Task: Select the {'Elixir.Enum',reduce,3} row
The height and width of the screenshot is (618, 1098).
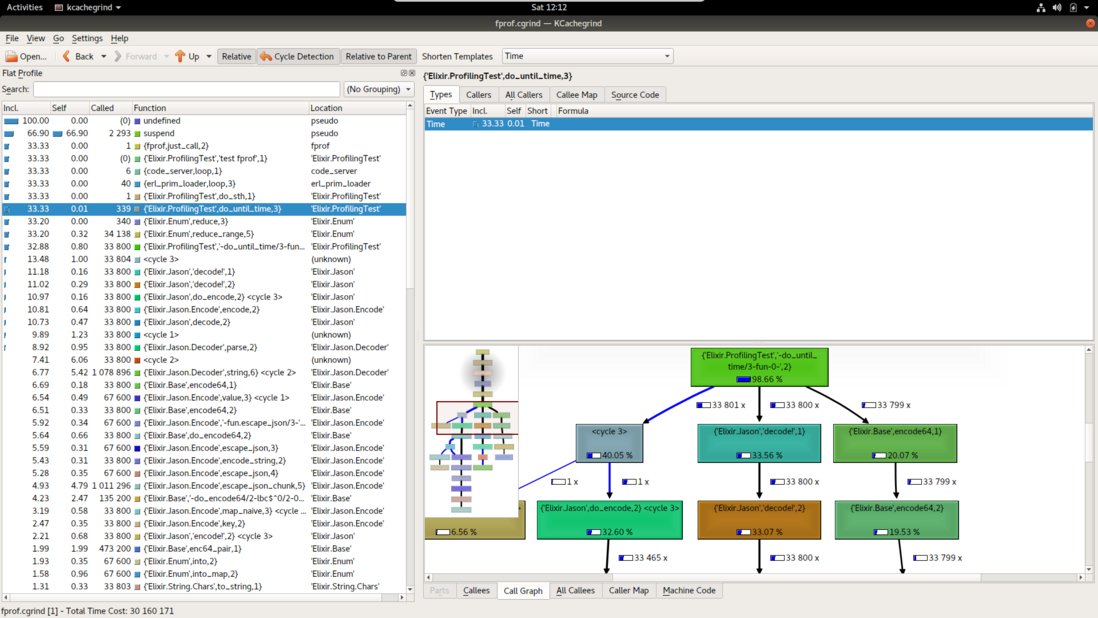Action: (x=203, y=221)
